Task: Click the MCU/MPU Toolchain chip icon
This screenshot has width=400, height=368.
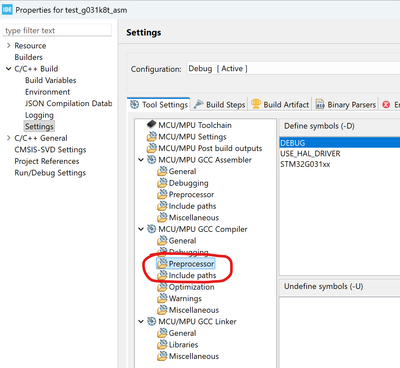Action: pyautogui.click(x=151, y=125)
